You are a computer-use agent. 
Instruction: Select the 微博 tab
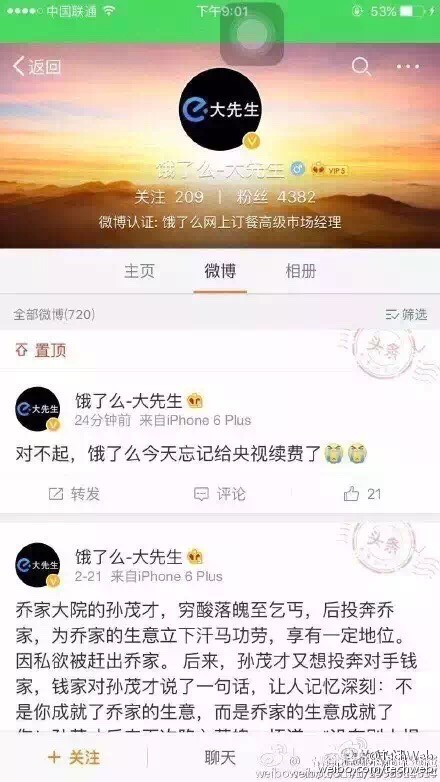[x=220, y=271]
